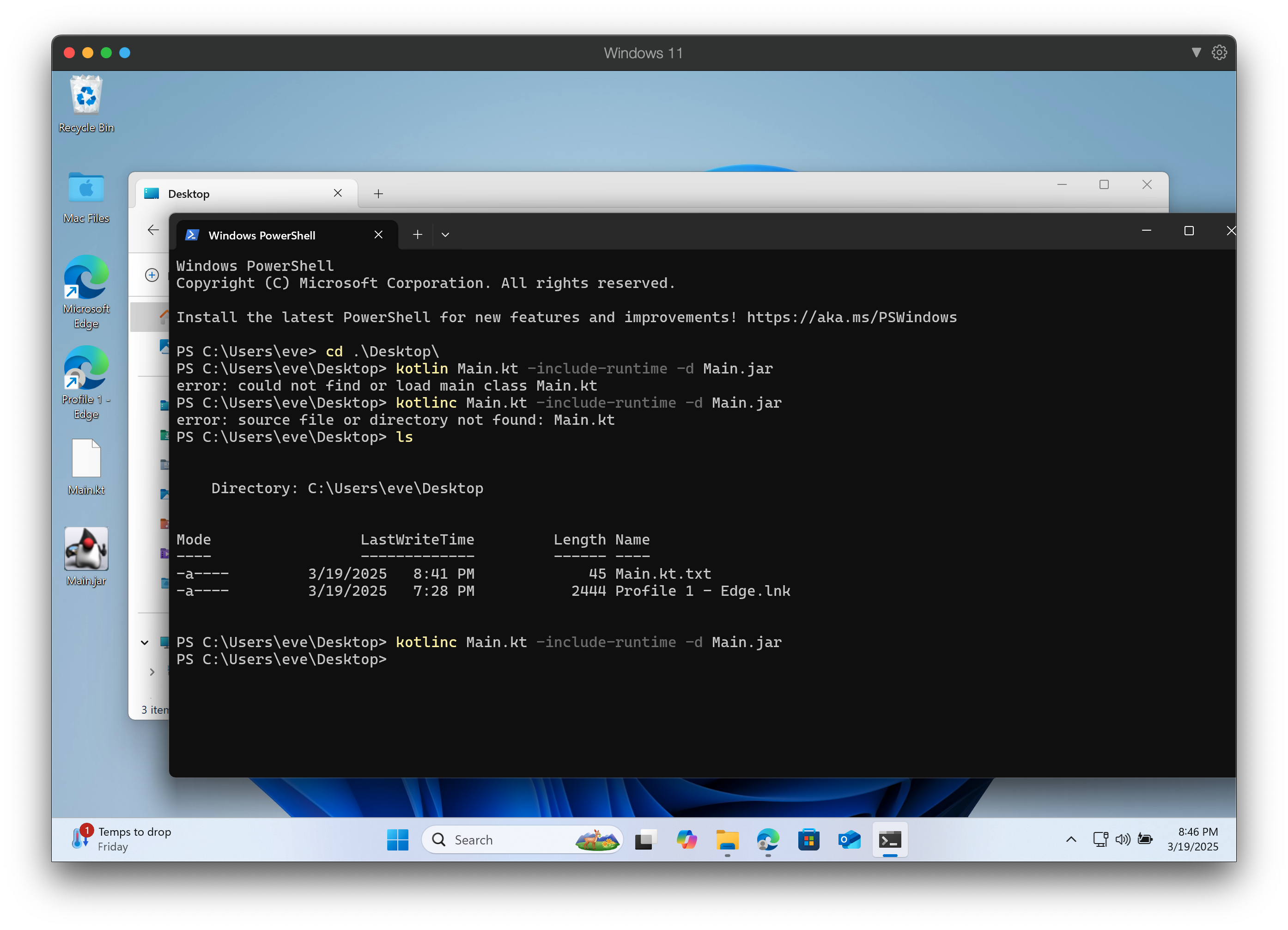
Task: Open File Explorer from the taskbar
Action: 728,840
